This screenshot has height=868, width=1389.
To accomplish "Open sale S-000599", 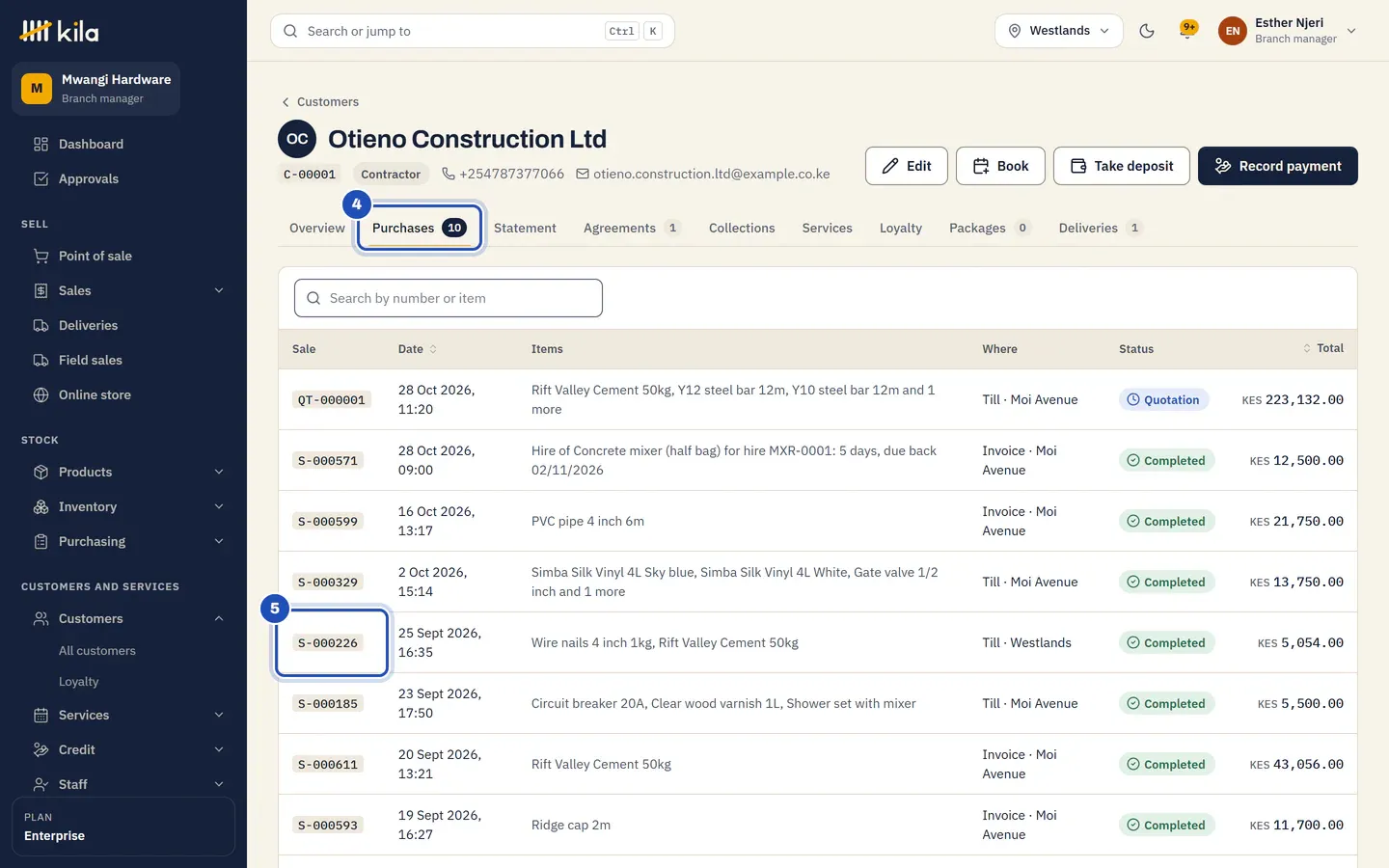I will tap(328, 522).
